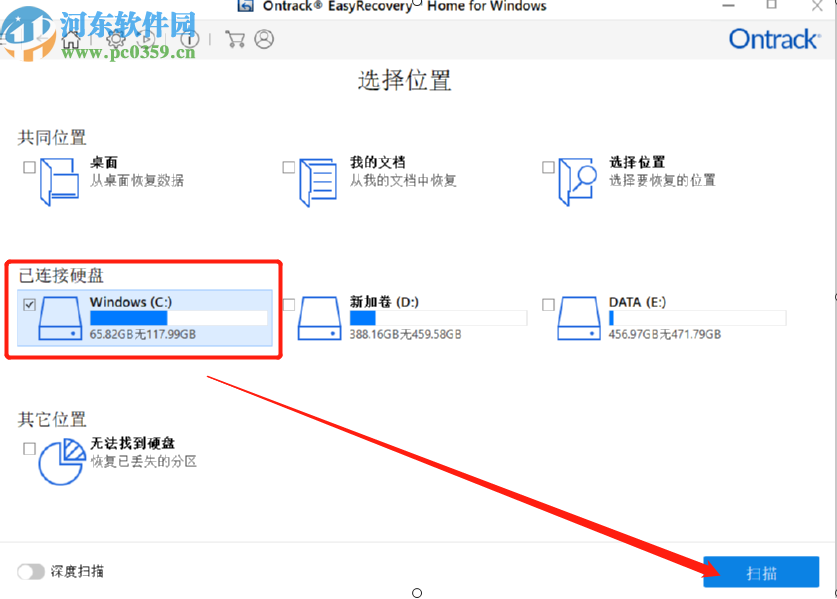Image resolution: width=837 pixels, height=599 pixels.
Task: Click the Windows (C:) drive icon
Action: [x=60, y=318]
